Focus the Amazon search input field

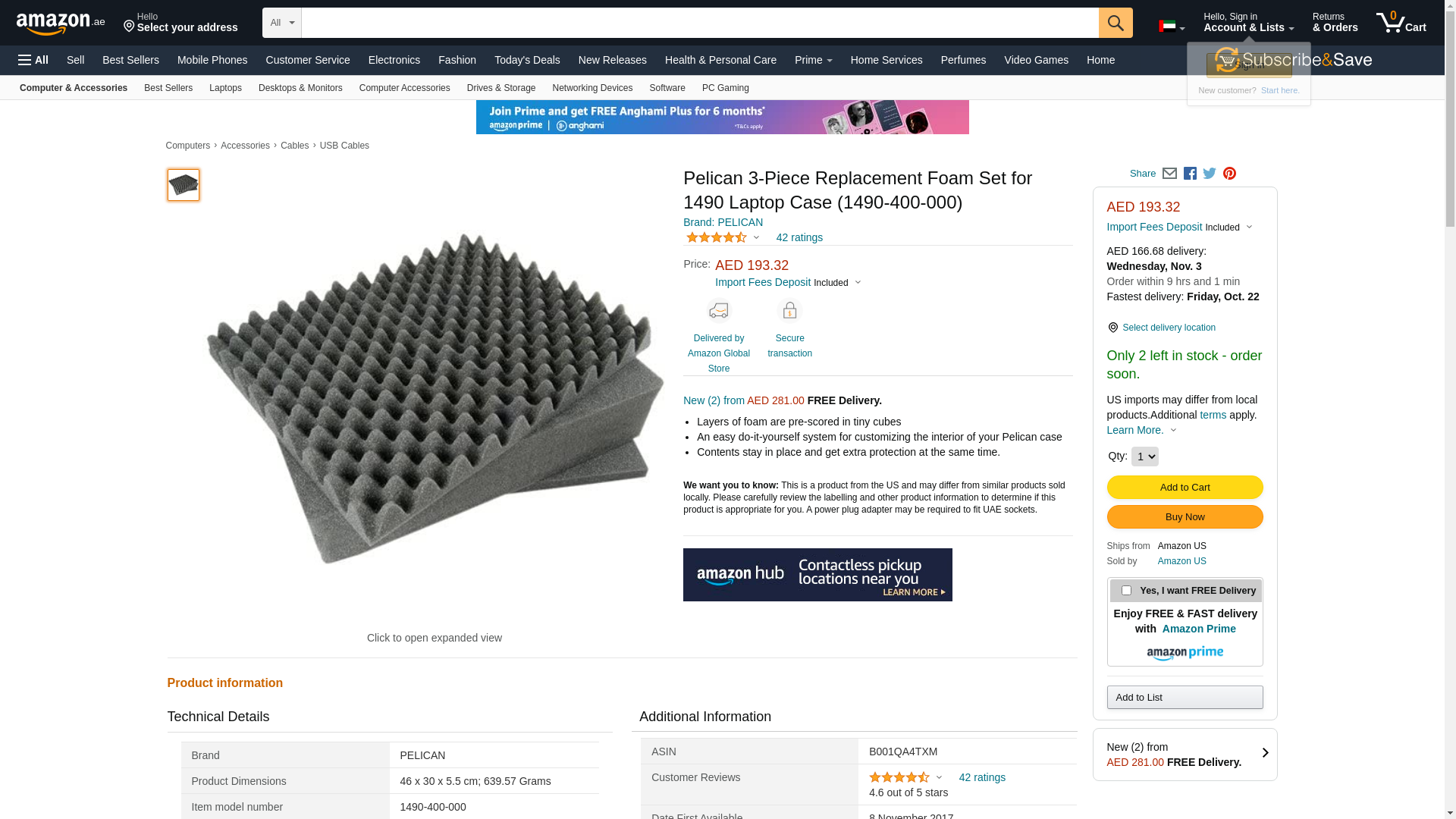(x=700, y=23)
